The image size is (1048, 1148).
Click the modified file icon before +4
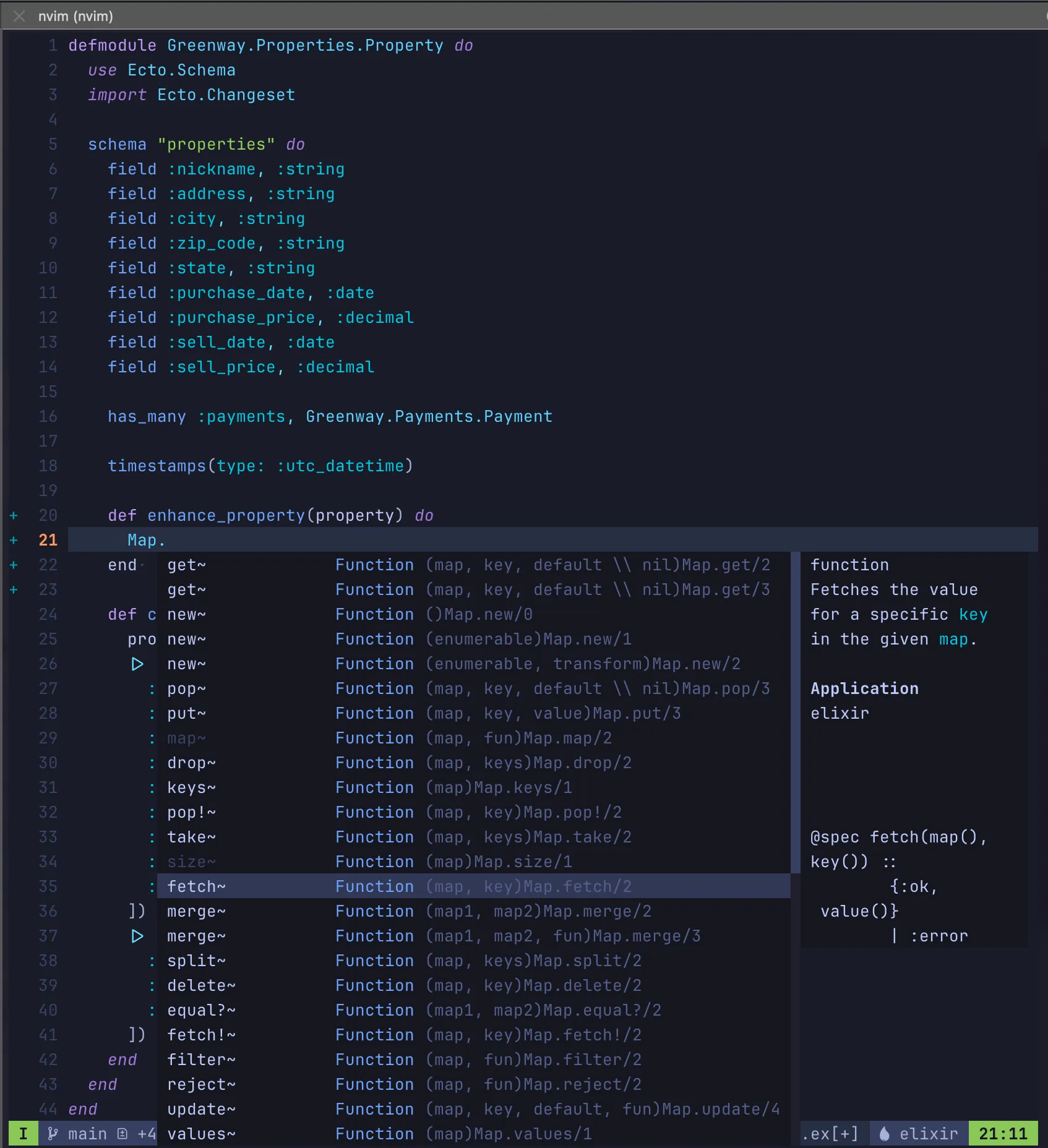point(122,1134)
